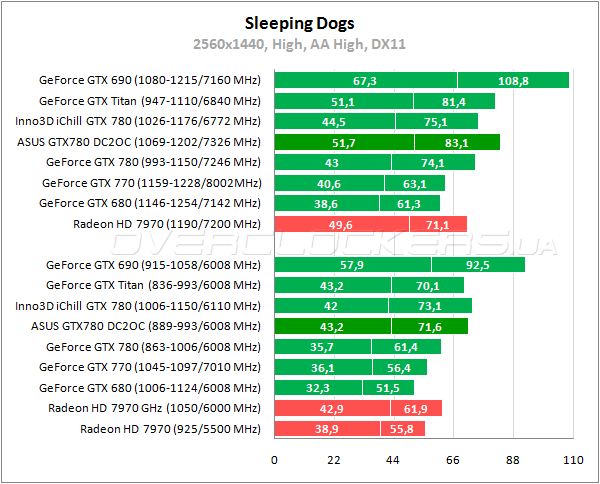Click the bar segment showing 92,5
This screenshot has width=600, height=484.
[478, 265]
